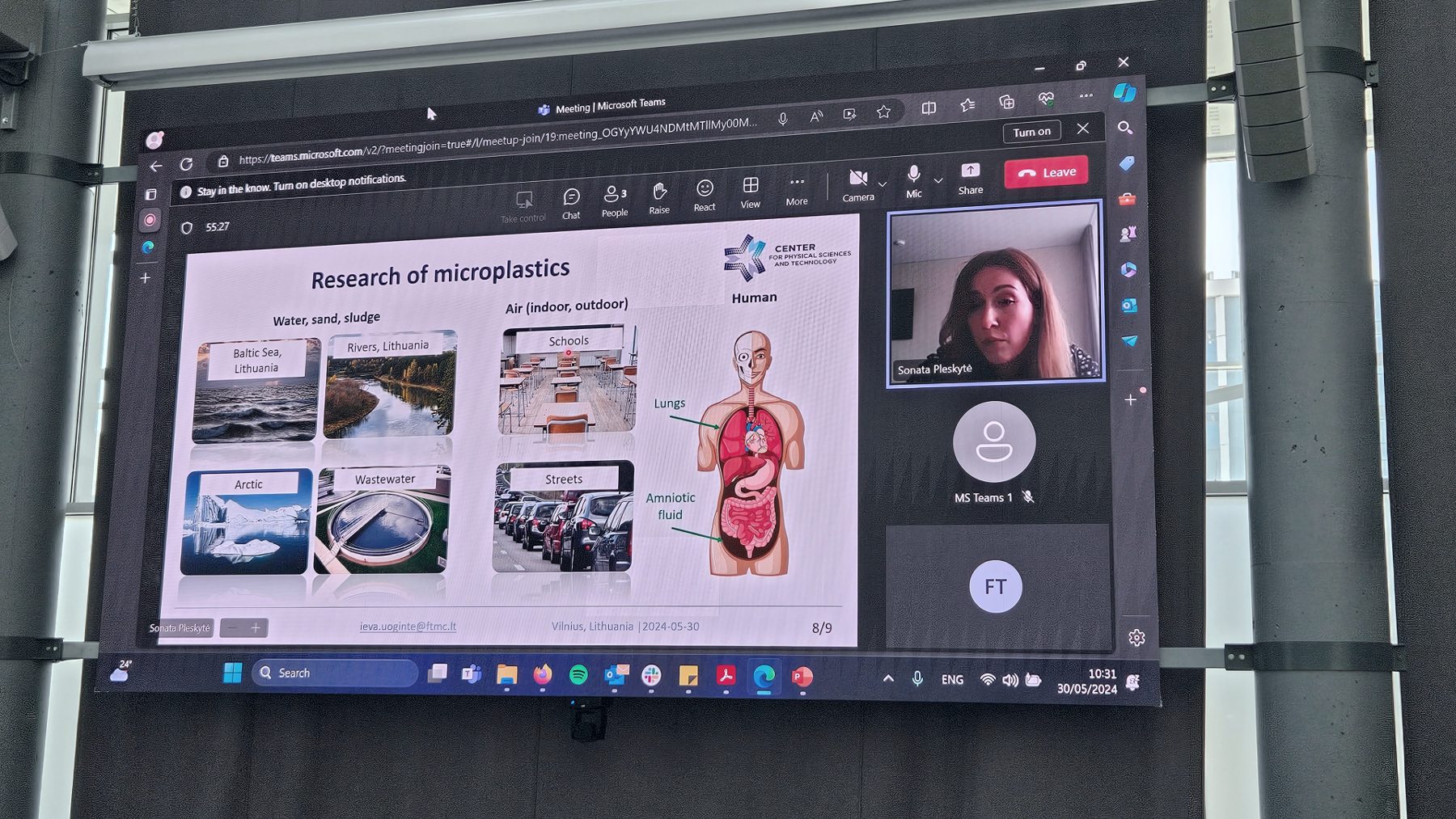Refresh the browser page
This screenshot has width=1456, height=819.
click(x=187, y=164)
